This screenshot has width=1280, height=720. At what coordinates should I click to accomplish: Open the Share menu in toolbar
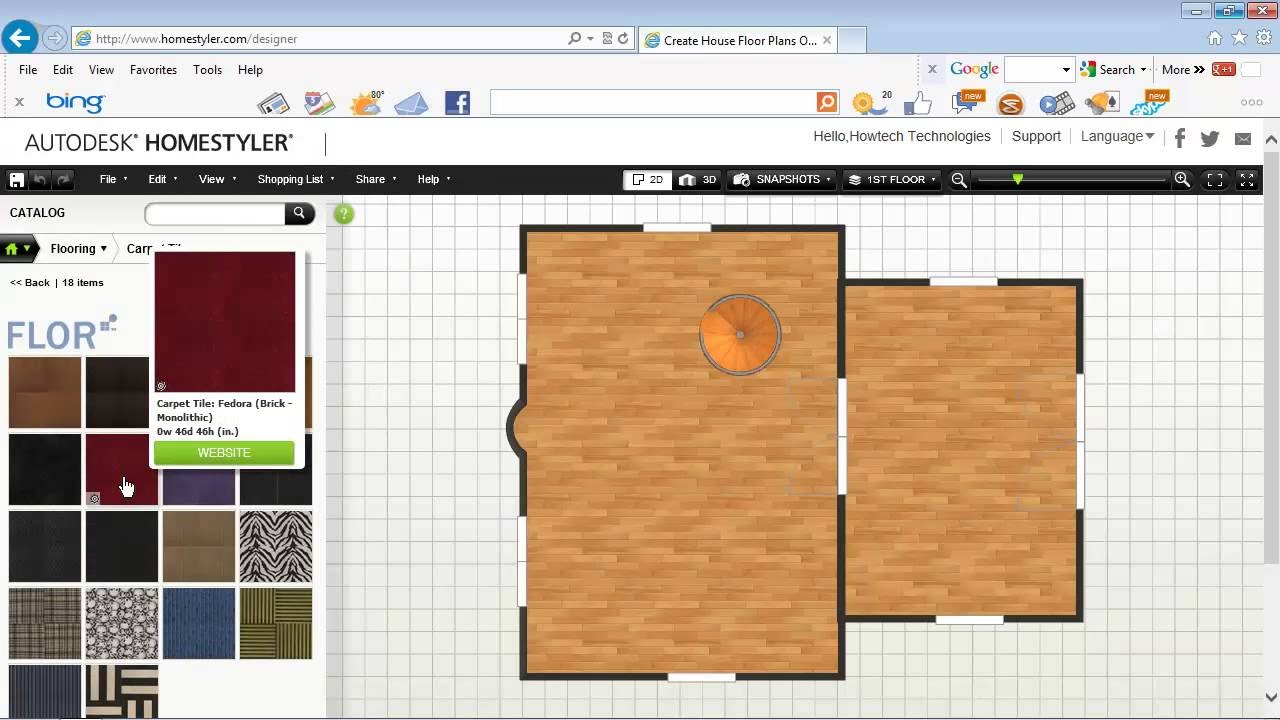(x=375, y=180)
